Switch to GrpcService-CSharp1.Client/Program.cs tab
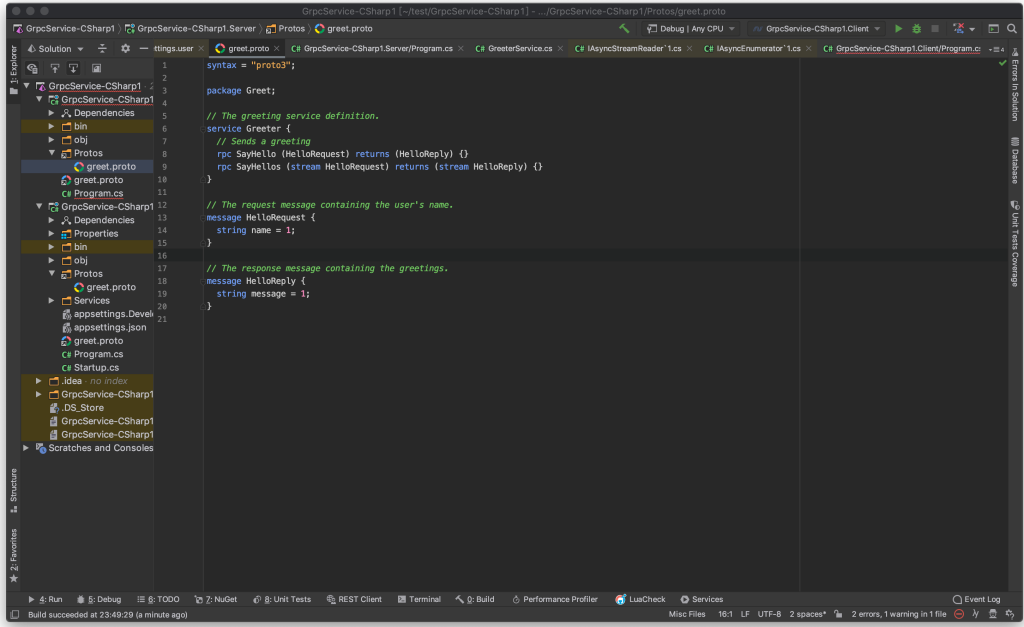Screen dimensions: 1024x627 pyautogui.click(x=902, y=48)
